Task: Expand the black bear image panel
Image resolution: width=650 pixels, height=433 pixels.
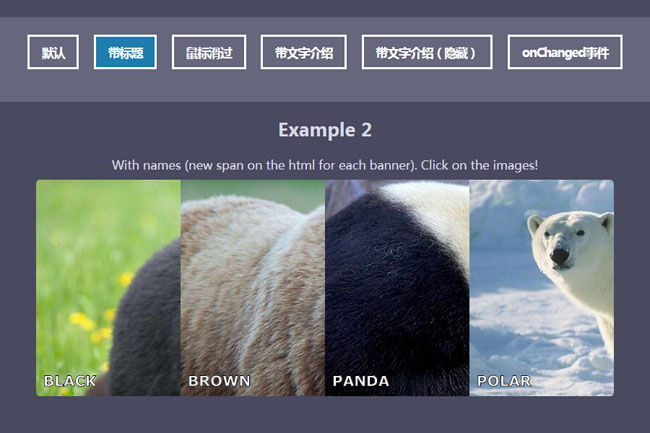Action: [108, 288]
